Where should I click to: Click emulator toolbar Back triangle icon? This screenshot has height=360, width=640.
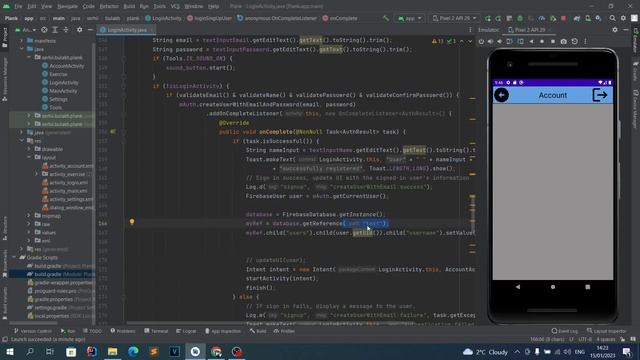click(x=531, y=41)
